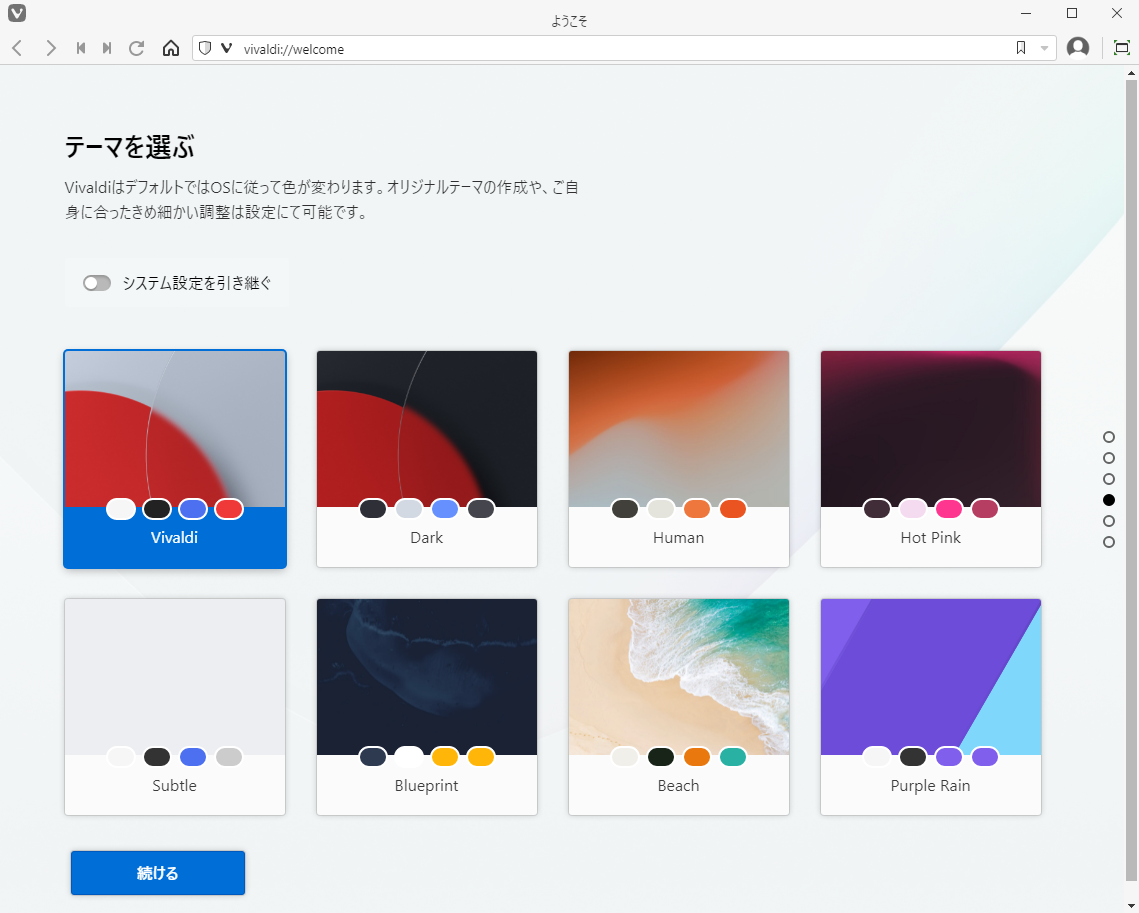The image size is (1139, 913).
Task: Choose the Human theme
Action: point(678,459)
